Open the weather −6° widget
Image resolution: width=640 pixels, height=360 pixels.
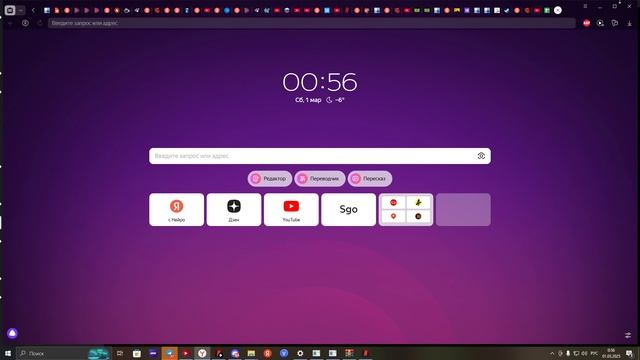point(336,100)
